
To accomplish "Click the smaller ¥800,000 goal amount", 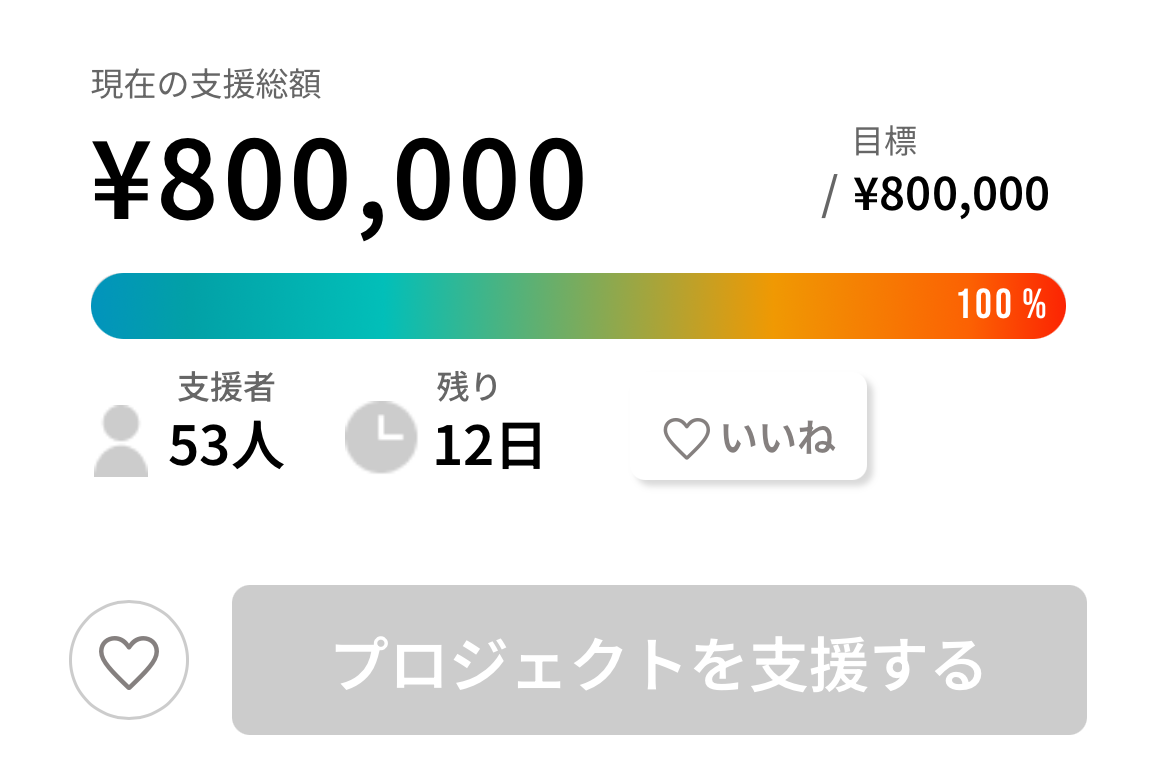I will [x=951, y=194].
